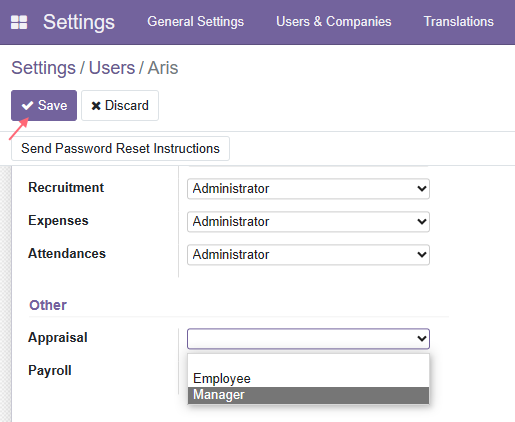515x422 pixels.
Task: Discard changes to user Aris
Action: 120,105
